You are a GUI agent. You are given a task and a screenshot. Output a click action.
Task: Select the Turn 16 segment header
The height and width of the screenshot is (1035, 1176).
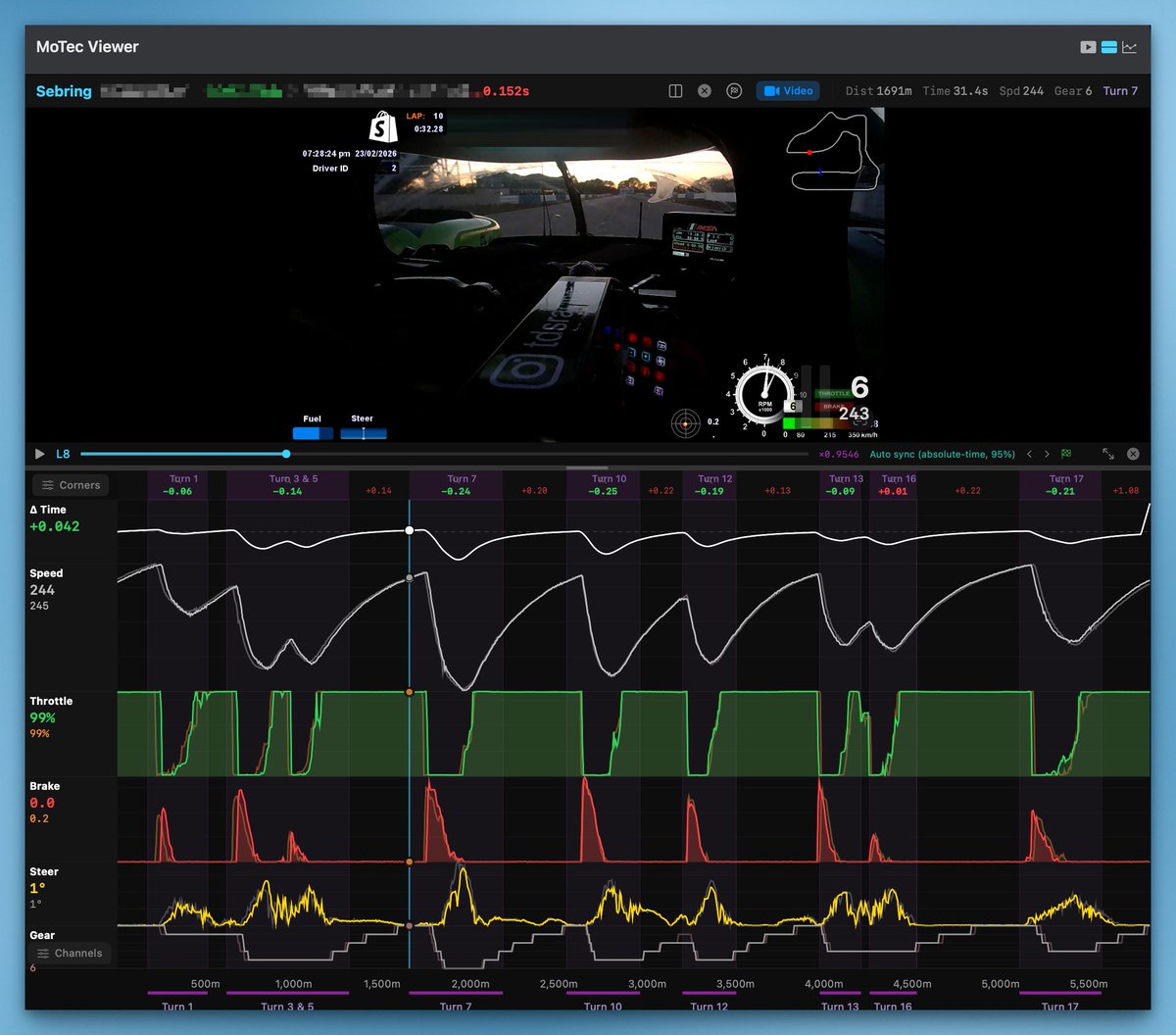[x=894, y=485]
